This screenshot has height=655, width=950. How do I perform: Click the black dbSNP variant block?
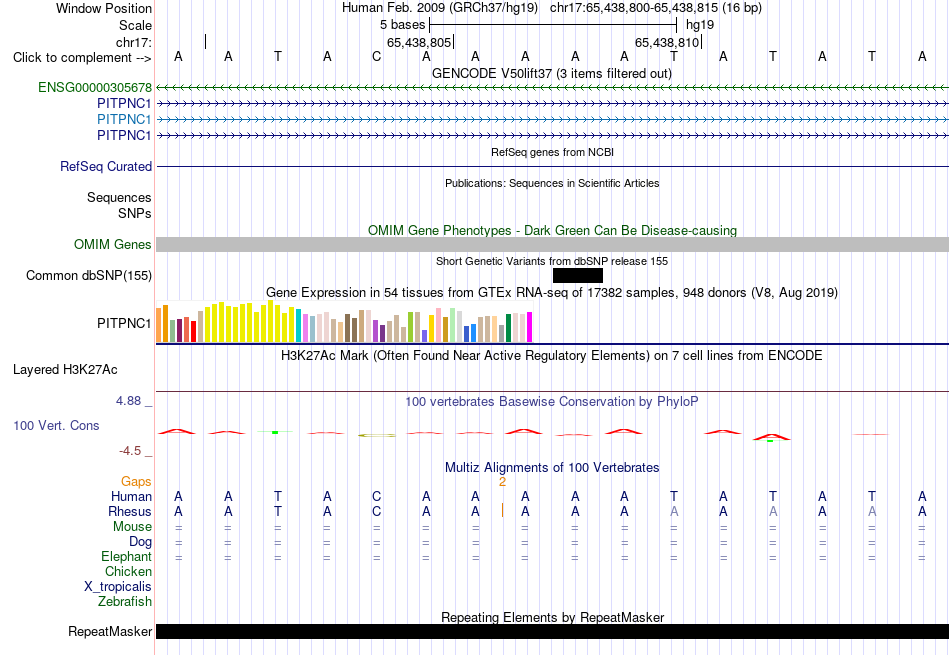578,276
